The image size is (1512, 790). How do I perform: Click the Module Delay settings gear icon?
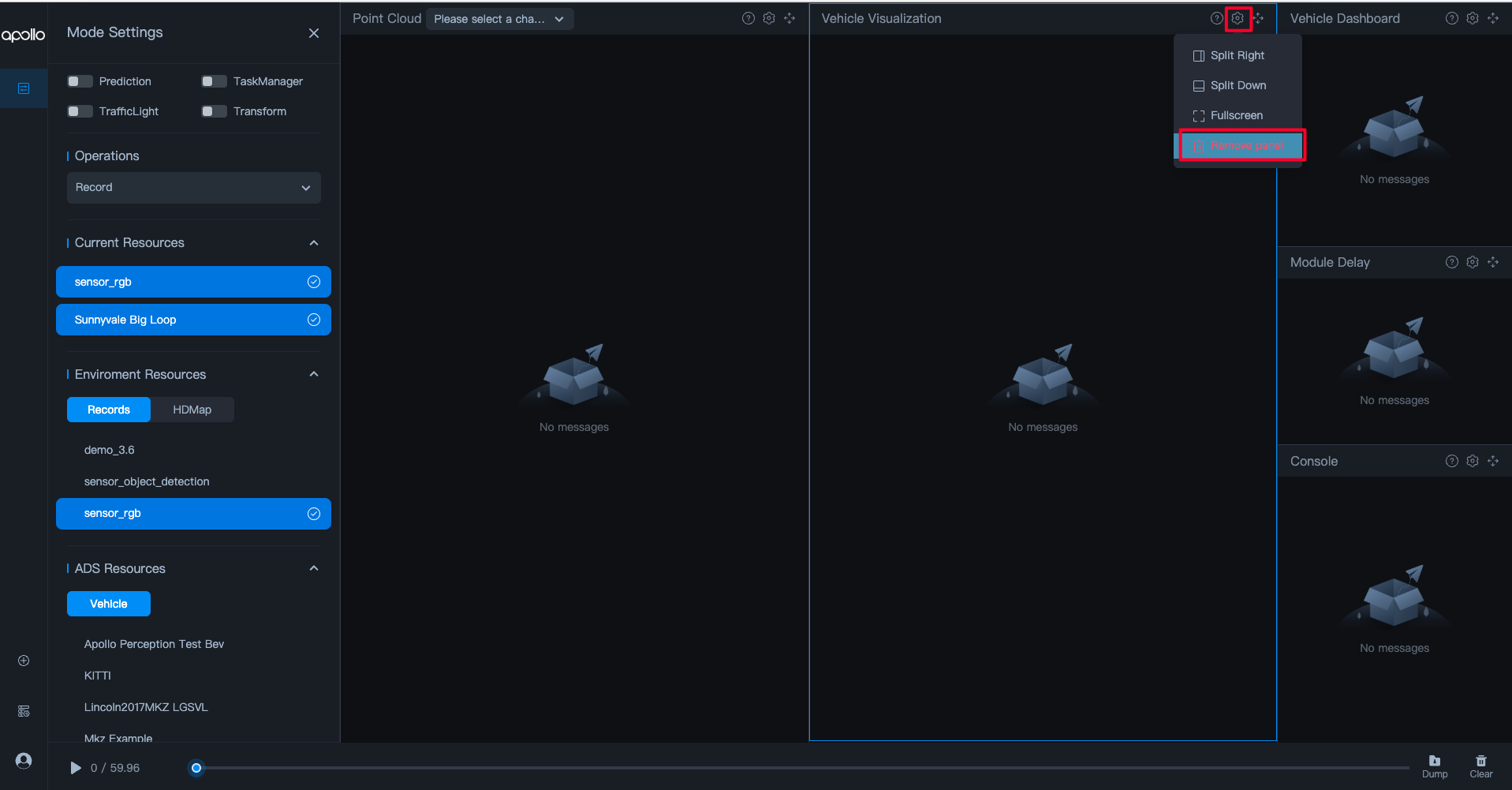pyautogui.click(x=1472, y=262)
